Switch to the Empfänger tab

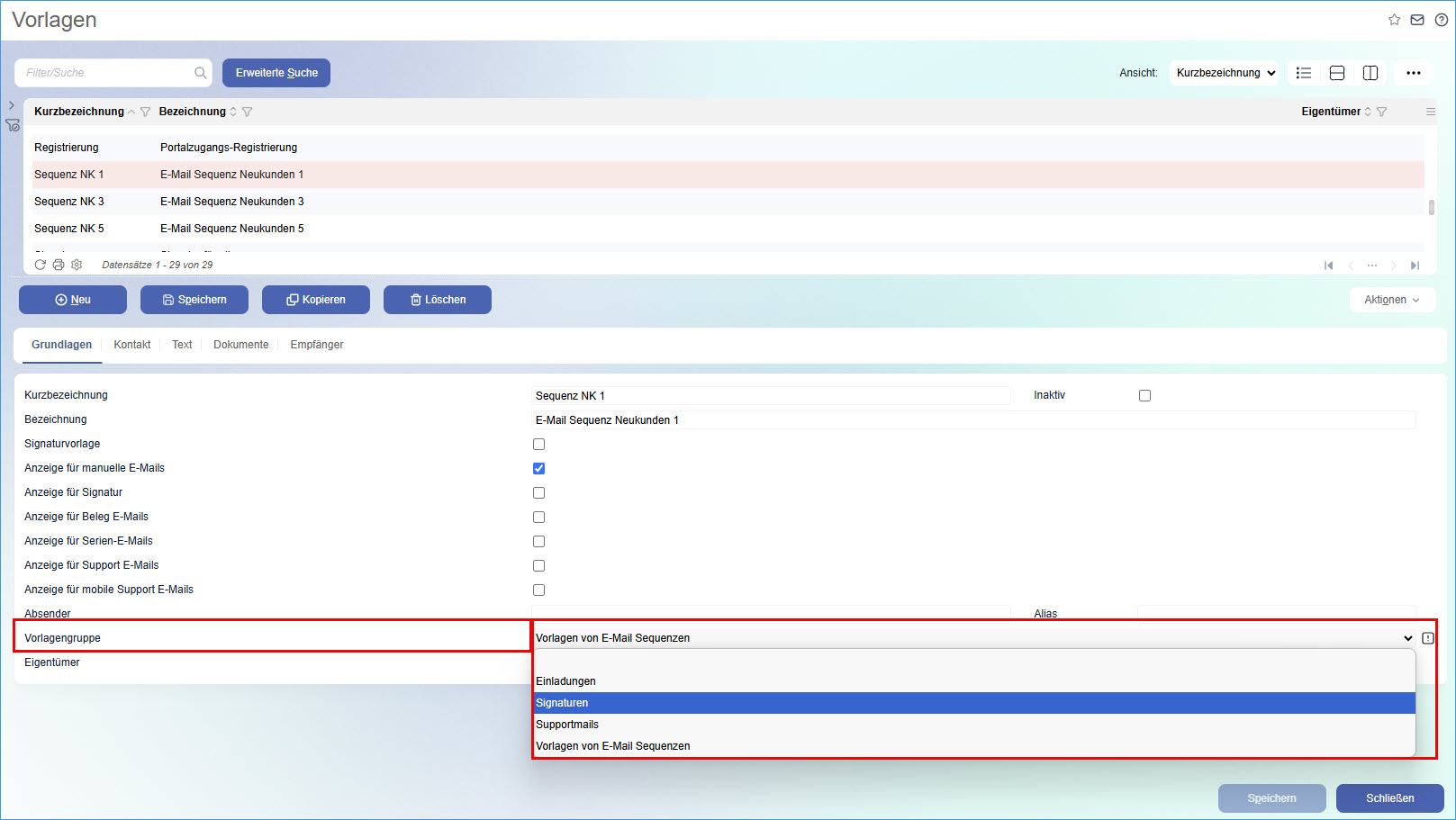coord(316,345)
